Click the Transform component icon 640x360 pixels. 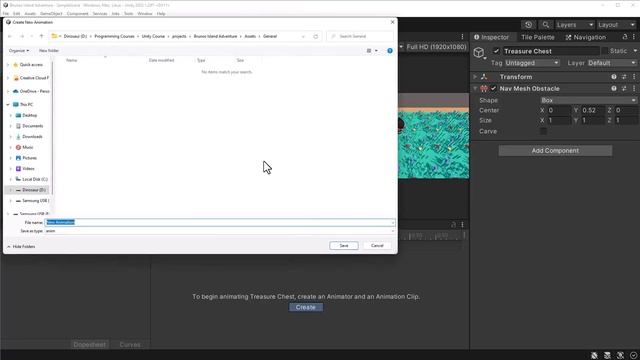coord(484,77)
